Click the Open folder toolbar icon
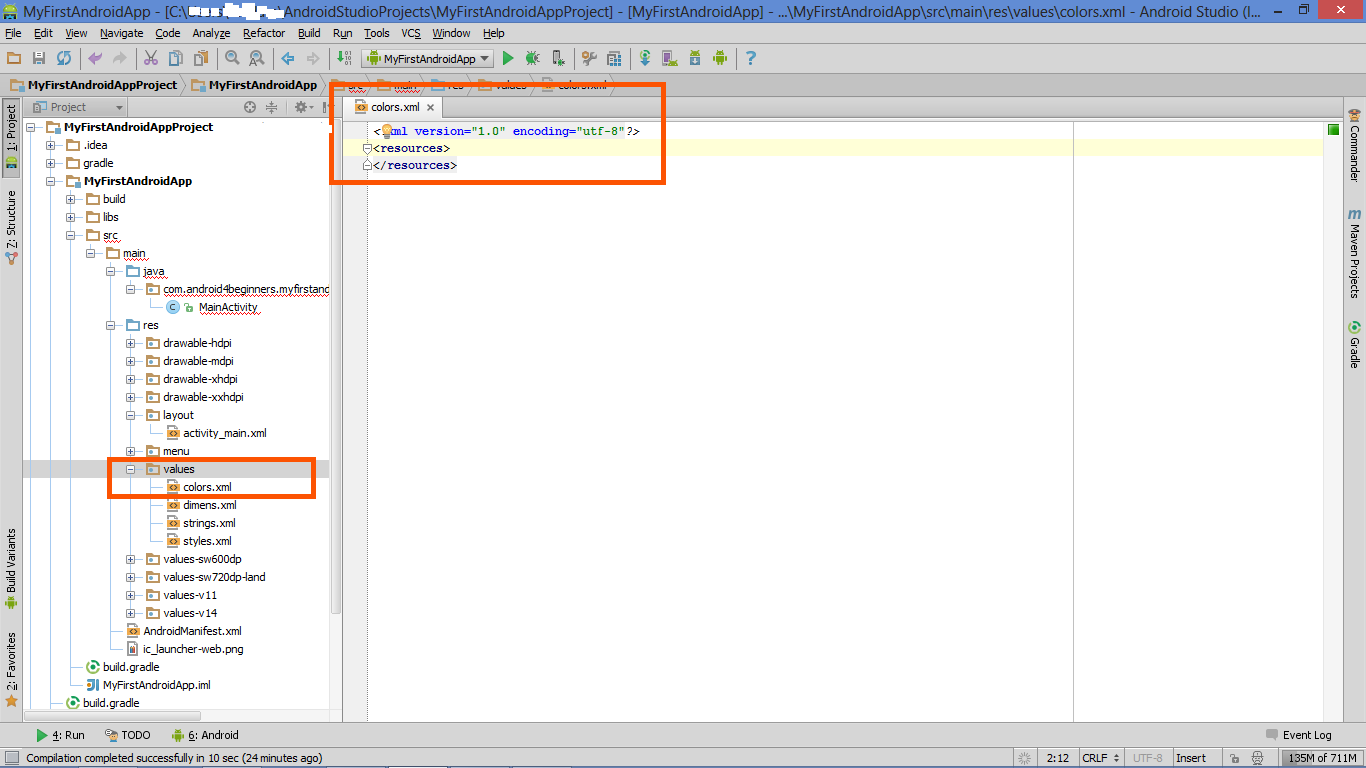Viewport: 1366px width, 768px height. pyautogui.click(x=15, y=59)
